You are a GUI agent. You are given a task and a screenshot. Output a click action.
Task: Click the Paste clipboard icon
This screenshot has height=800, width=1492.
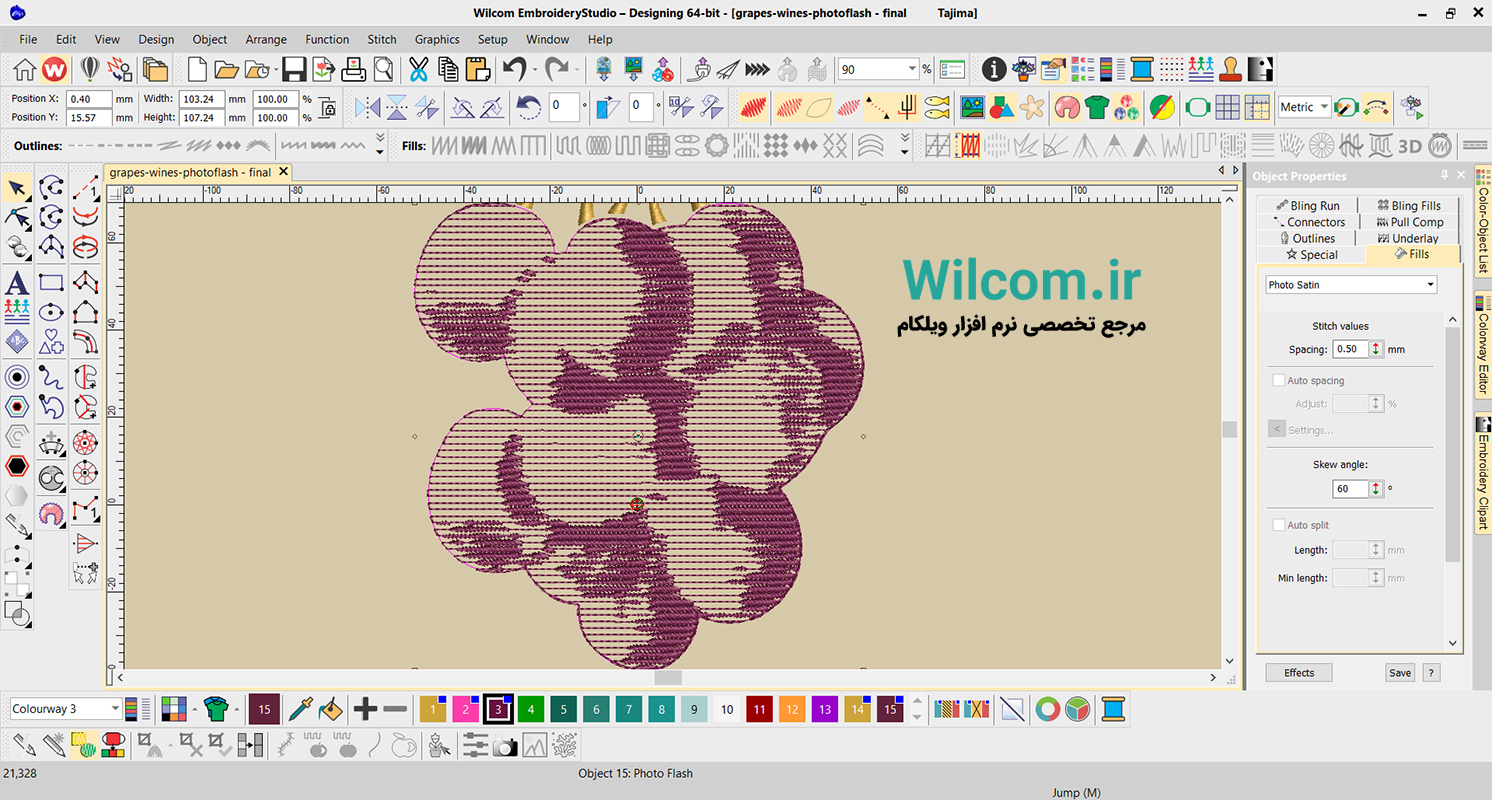tap(478, 69)
